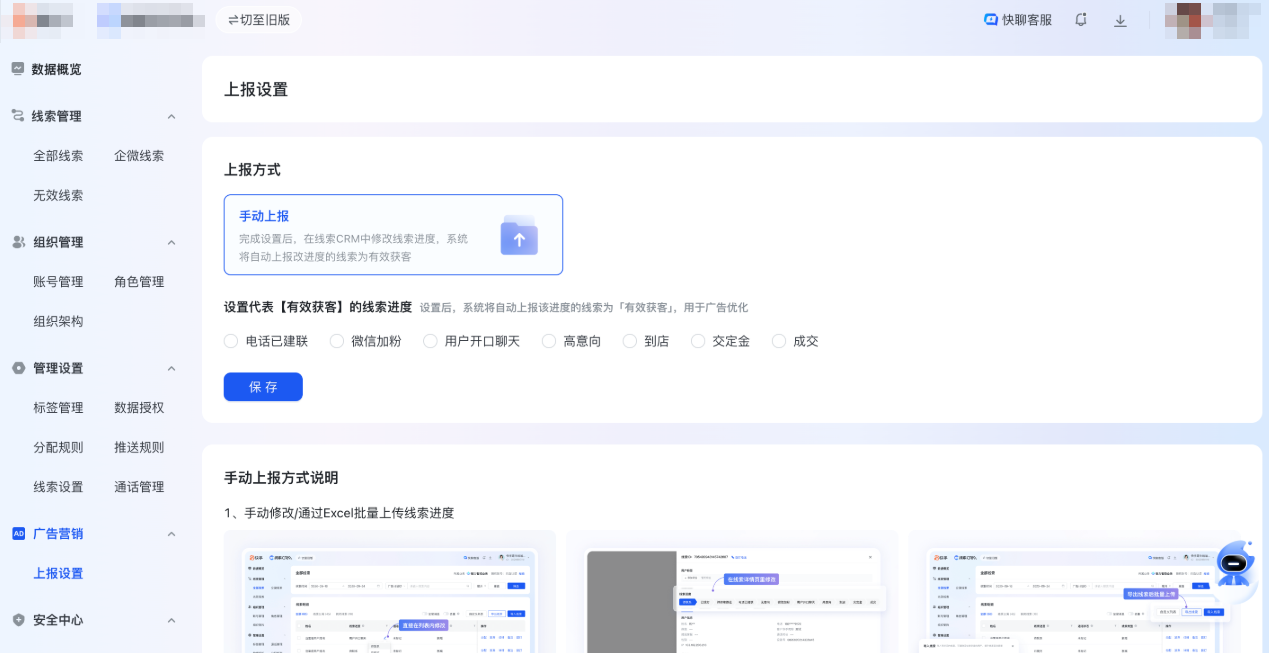Open the 全部线索 page

[x=57, y=155]
